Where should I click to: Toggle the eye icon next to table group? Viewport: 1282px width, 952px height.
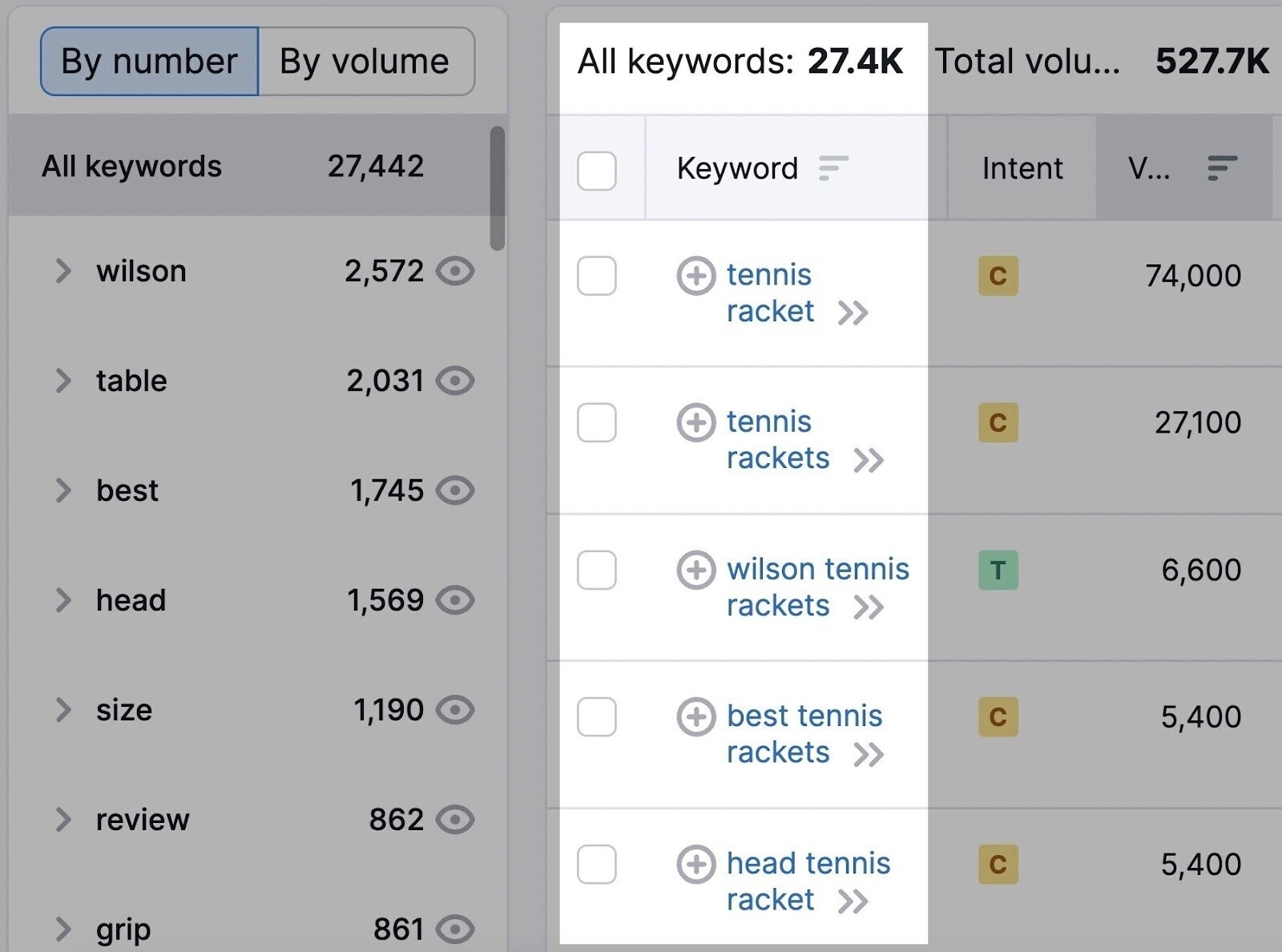click(455, 381)
